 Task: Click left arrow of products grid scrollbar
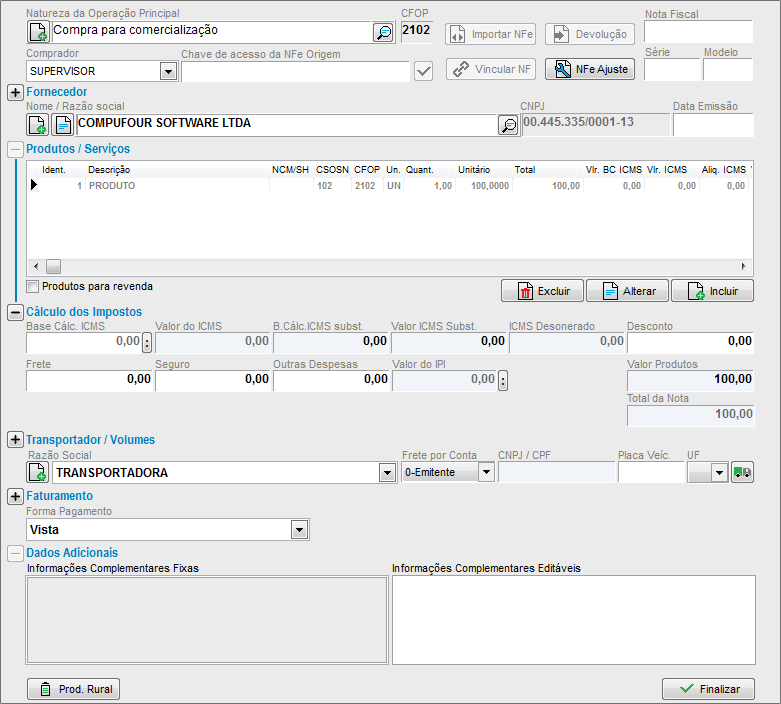coord(36,267)
